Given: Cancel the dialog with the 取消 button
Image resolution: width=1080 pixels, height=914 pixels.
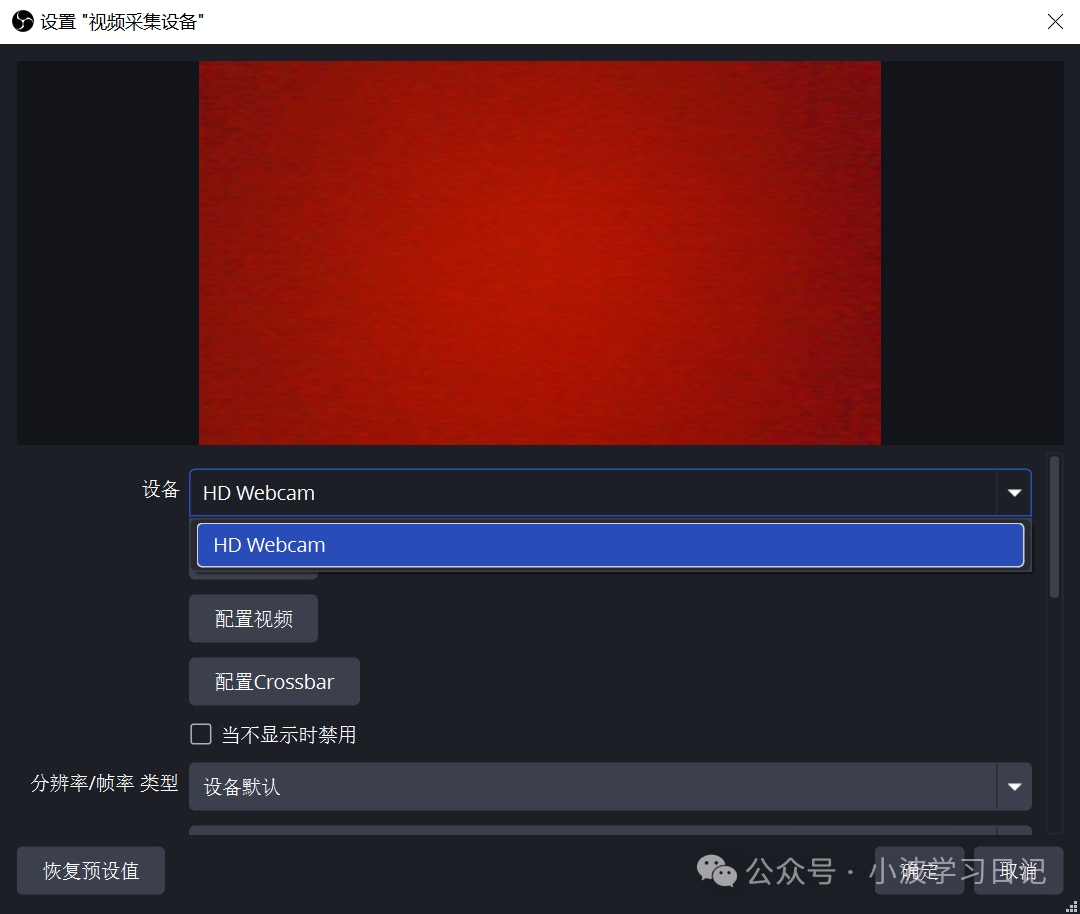Looking at the screenshot, I should tap(1017, 870).
